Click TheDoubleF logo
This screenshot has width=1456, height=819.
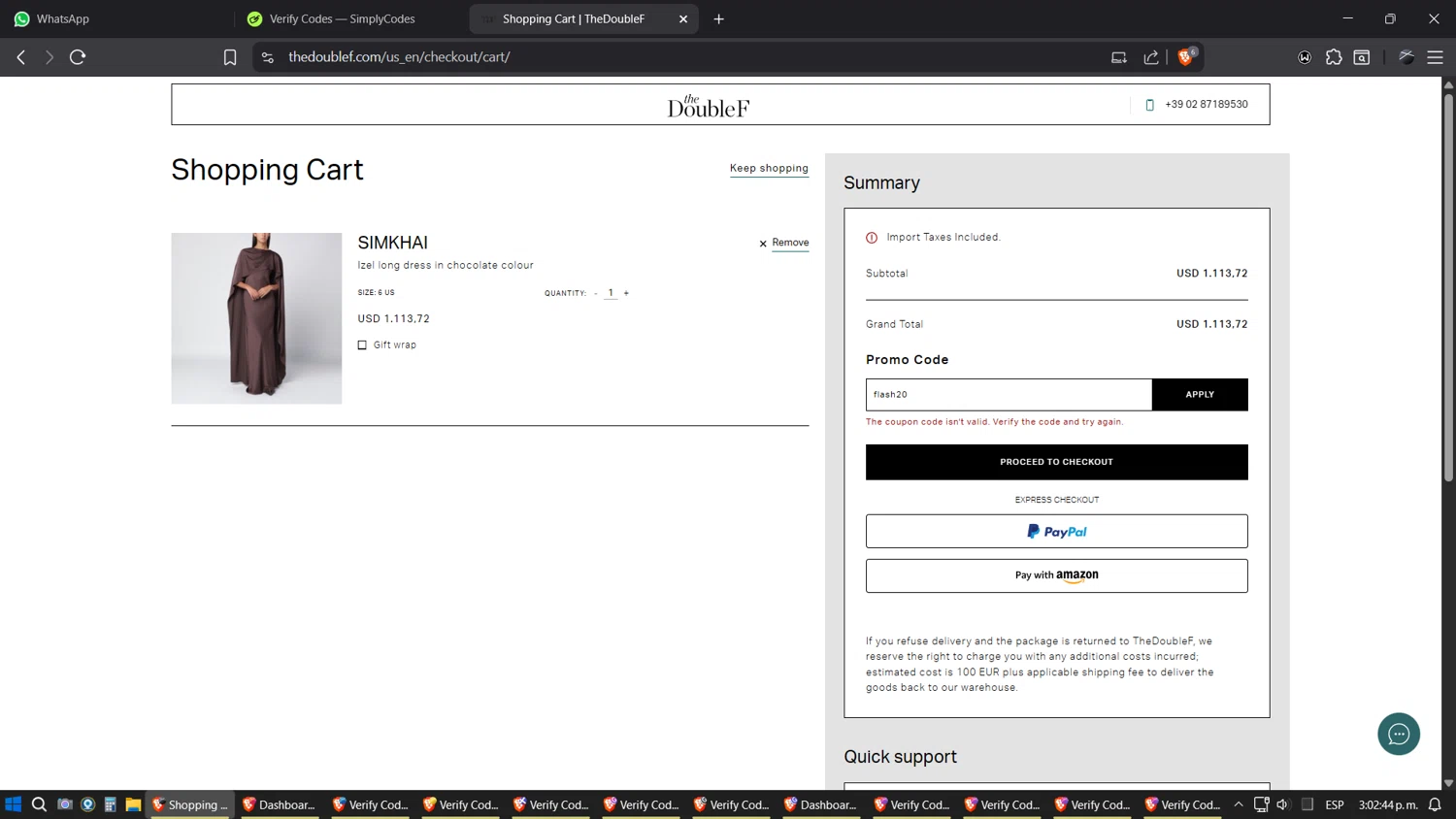(x=709, y=106)
